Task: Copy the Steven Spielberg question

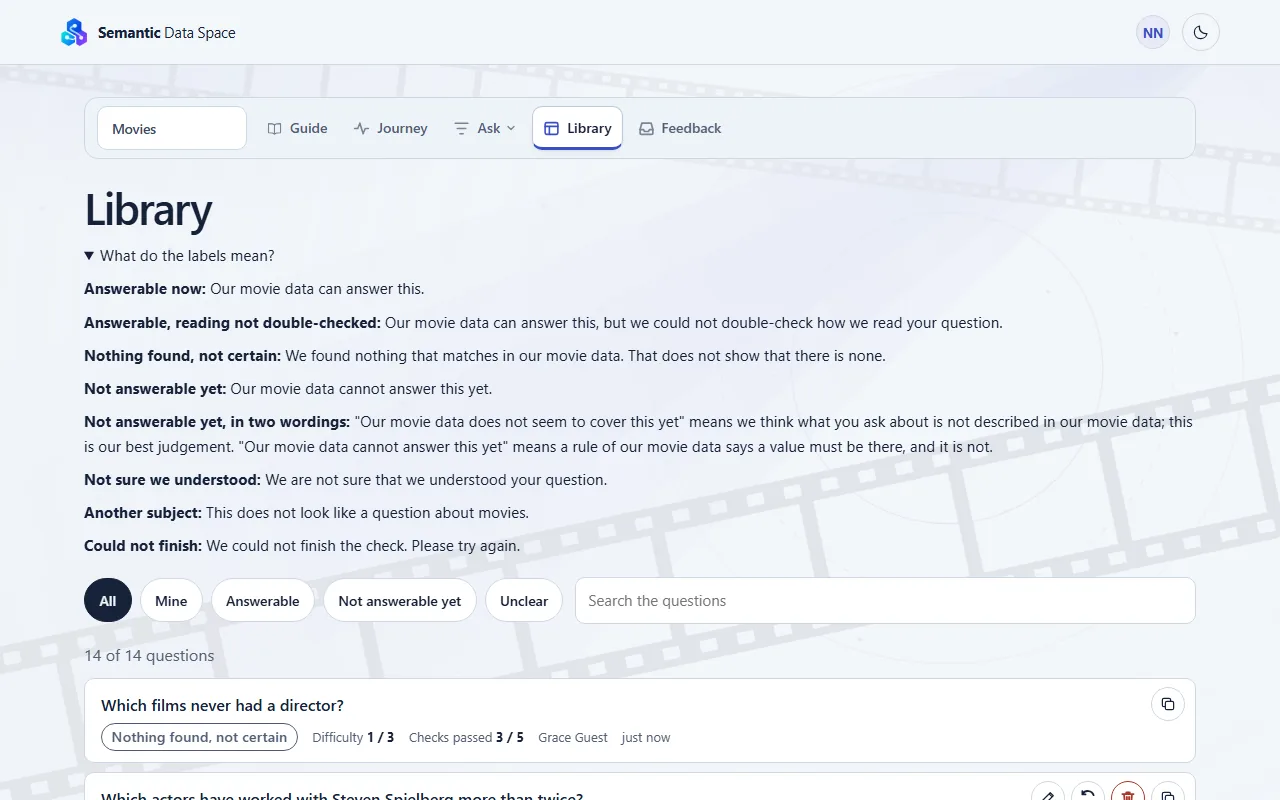Action: 1168,796
